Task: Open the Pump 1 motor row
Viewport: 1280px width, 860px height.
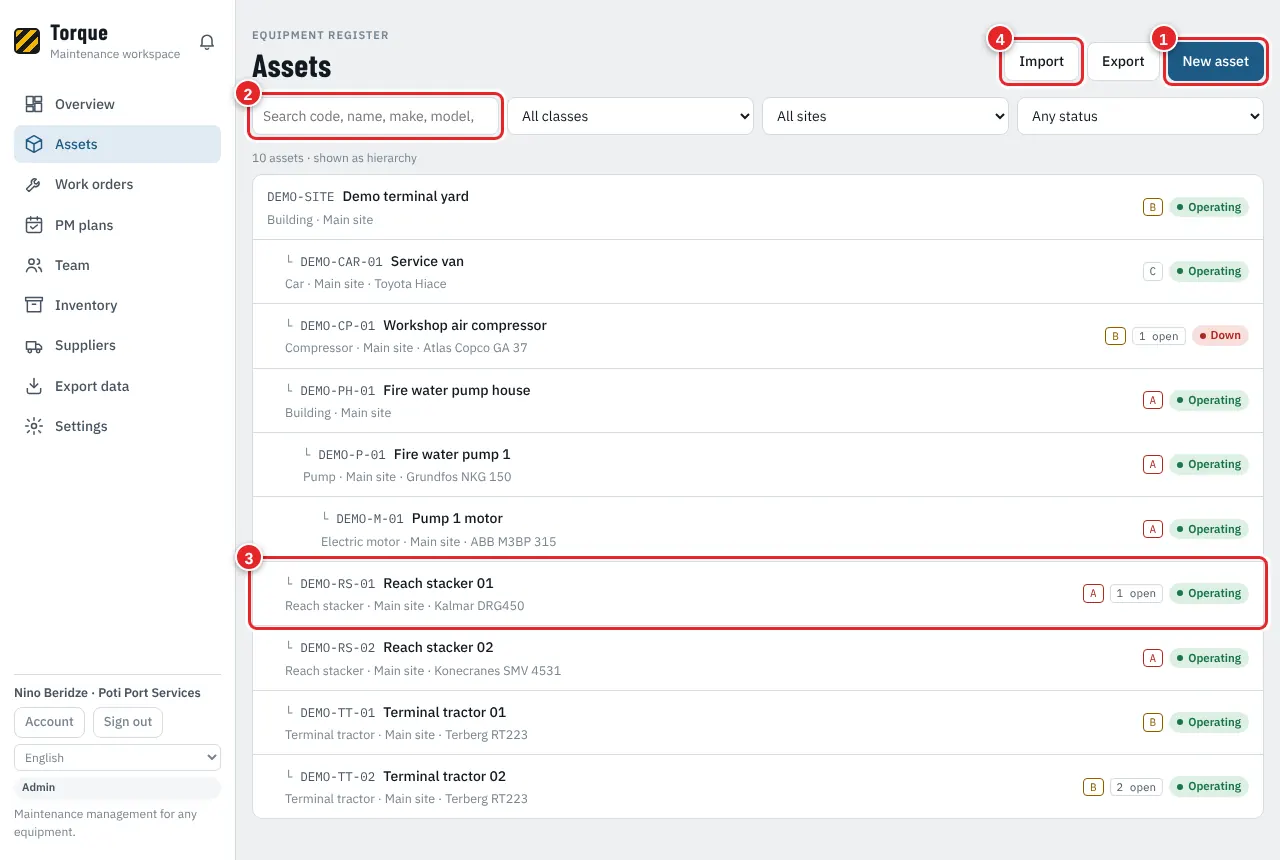Action: [758, 529]
